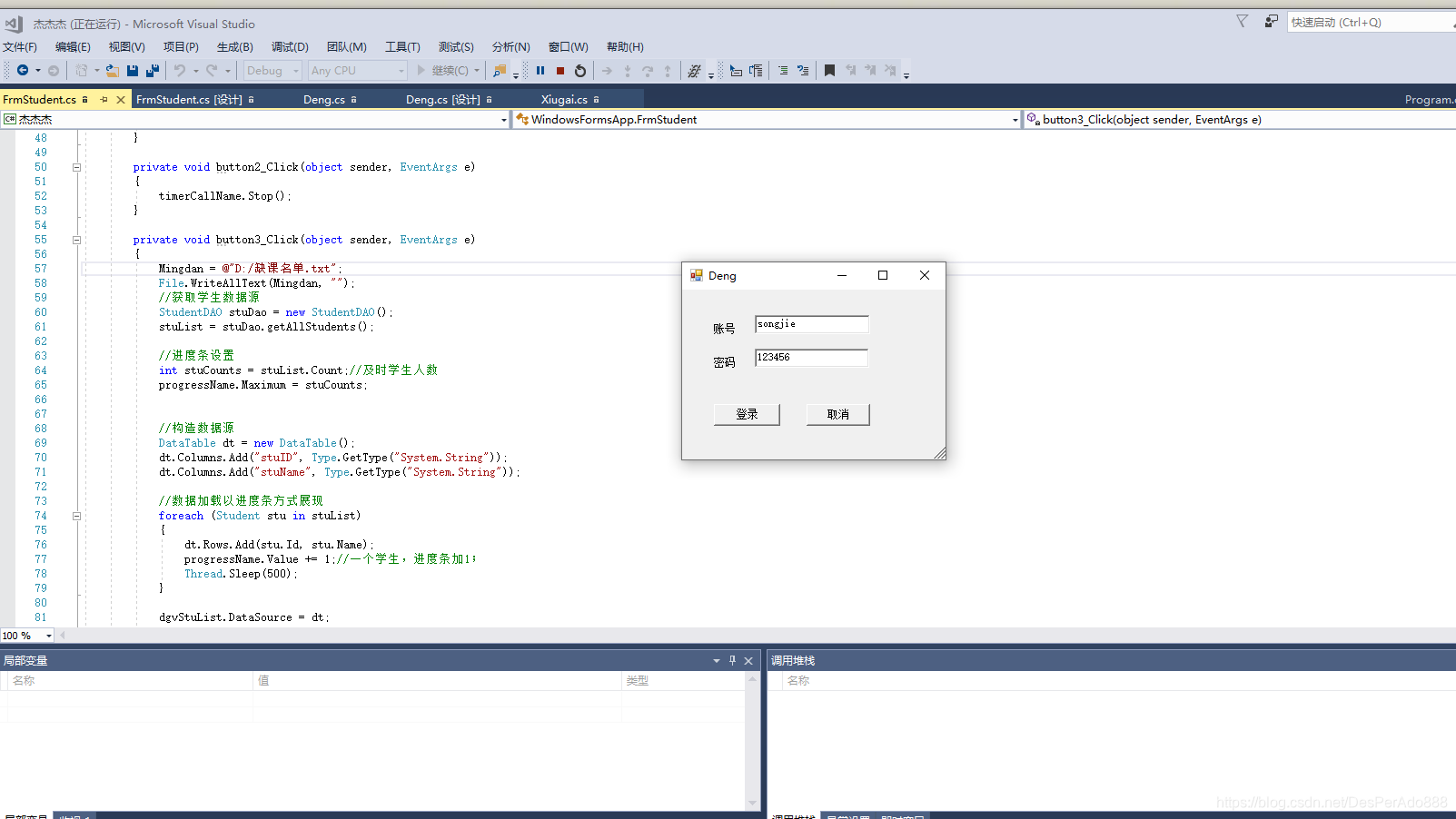Open the 局部变量 panel options dropdown arrow
This screenshot has width=1456, height=819.
pos(717,661)
